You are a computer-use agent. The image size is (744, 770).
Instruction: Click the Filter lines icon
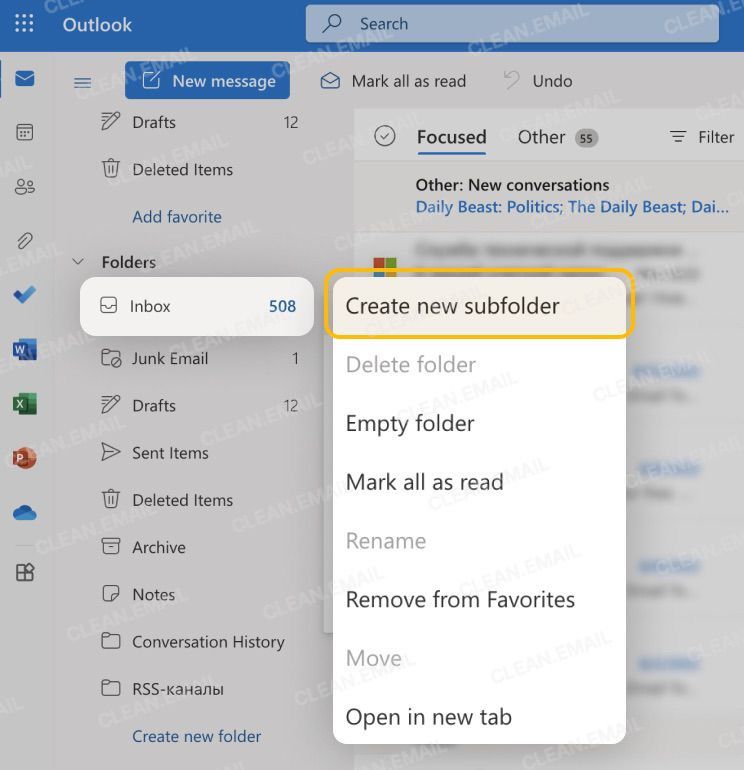[x=678, y=137]
